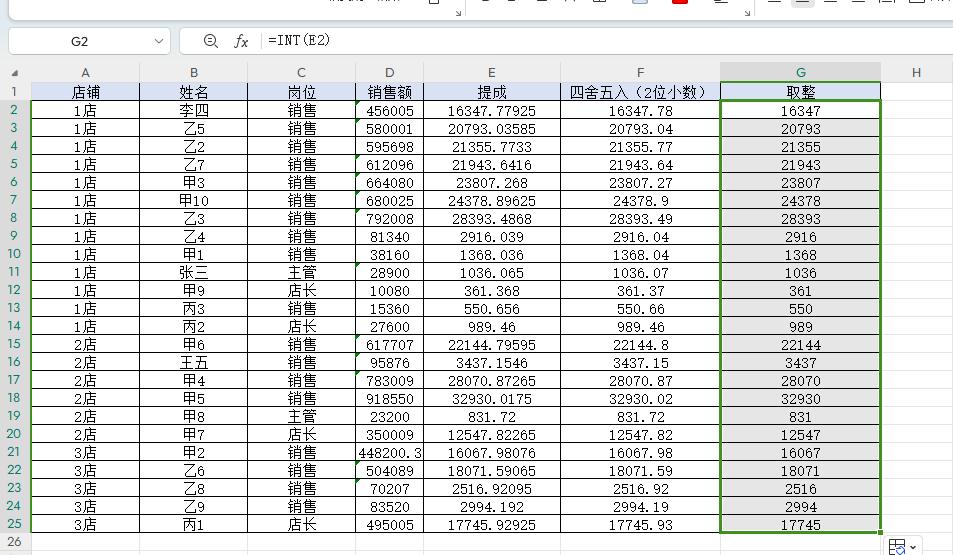Click rounded value 28393.49
Image resolution: width=953 pixels, height=555 pixels.
tap(641, 219)
